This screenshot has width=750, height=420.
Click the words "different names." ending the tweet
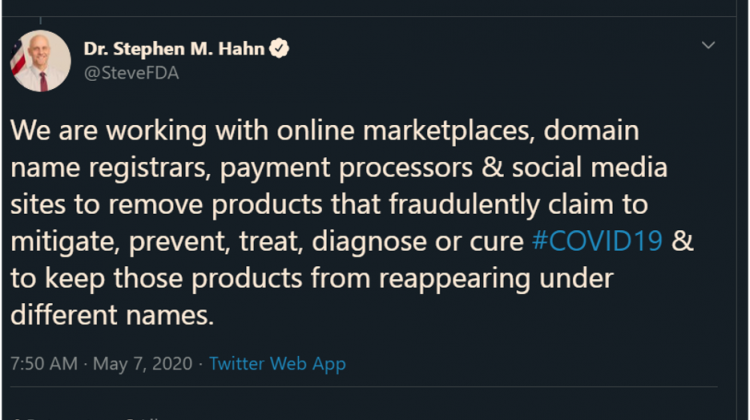[x=112, y=316]
